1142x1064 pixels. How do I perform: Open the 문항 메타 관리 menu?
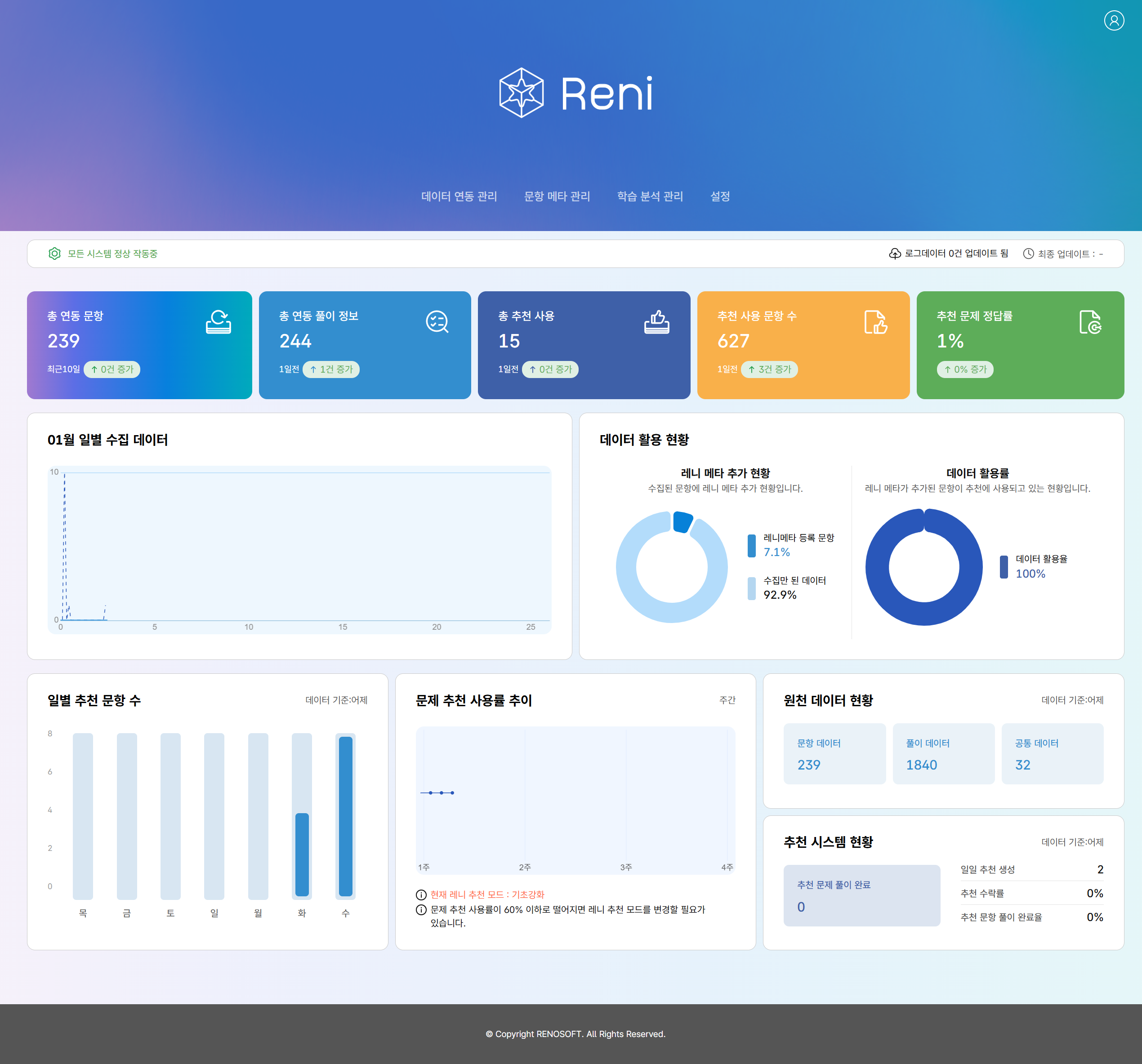[557, 196]
